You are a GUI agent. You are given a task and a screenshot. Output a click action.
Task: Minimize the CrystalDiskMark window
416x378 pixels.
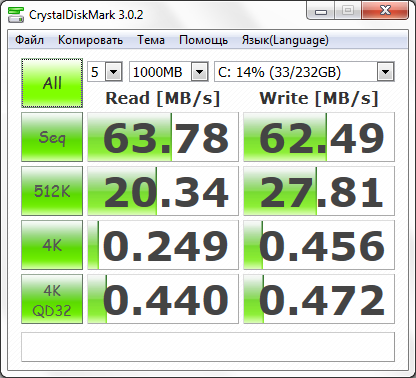(321, 11)
